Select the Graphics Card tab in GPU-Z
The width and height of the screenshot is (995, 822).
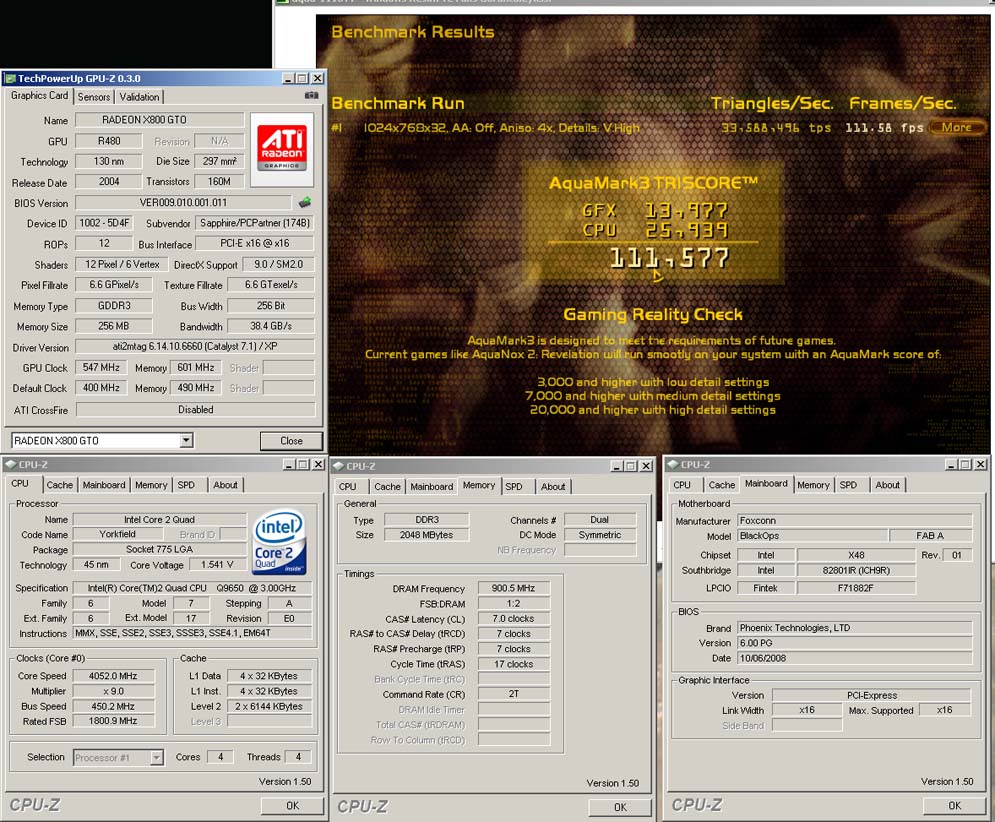click(39, 95)
